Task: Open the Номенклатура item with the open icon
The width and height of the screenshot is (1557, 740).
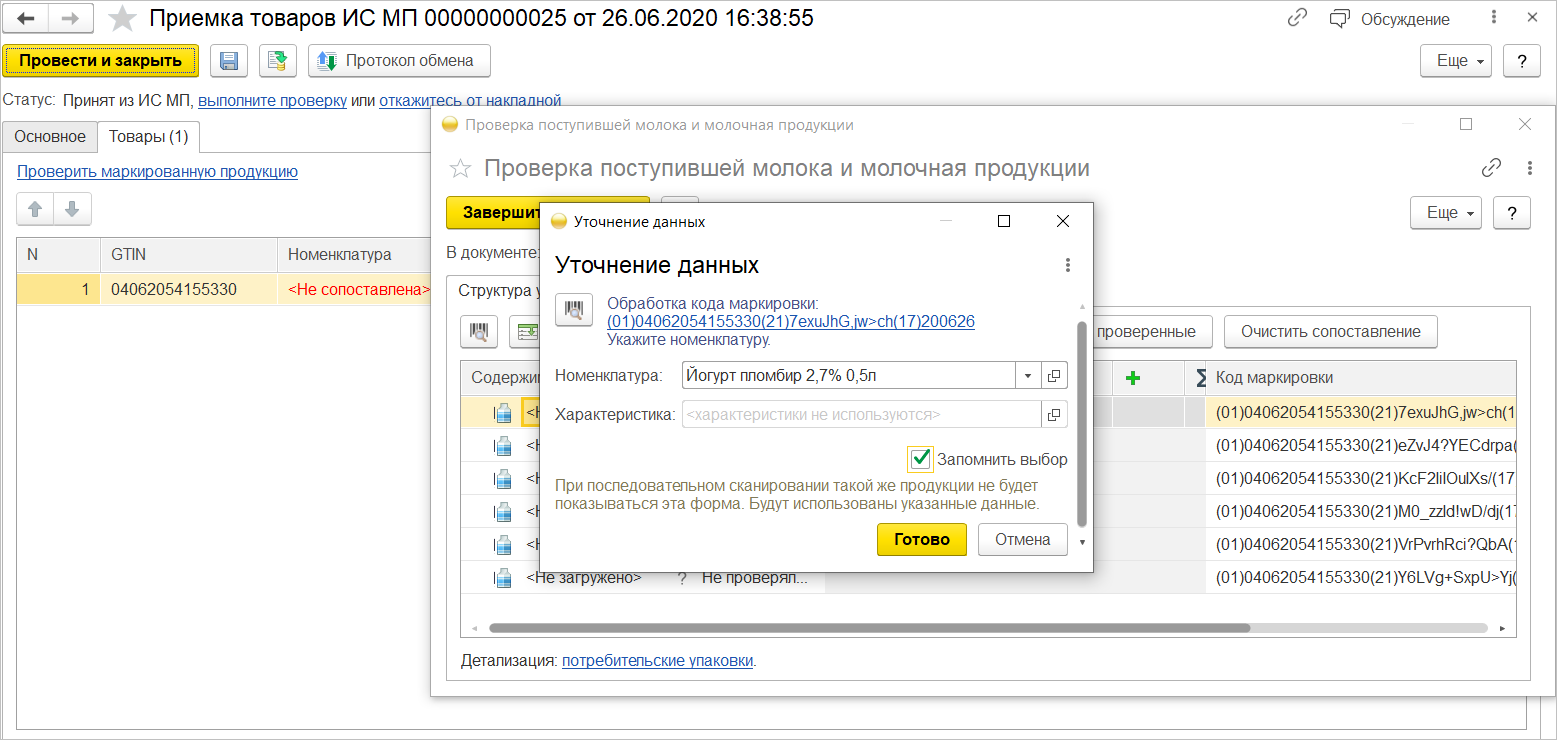Action: pos(1054,376)
